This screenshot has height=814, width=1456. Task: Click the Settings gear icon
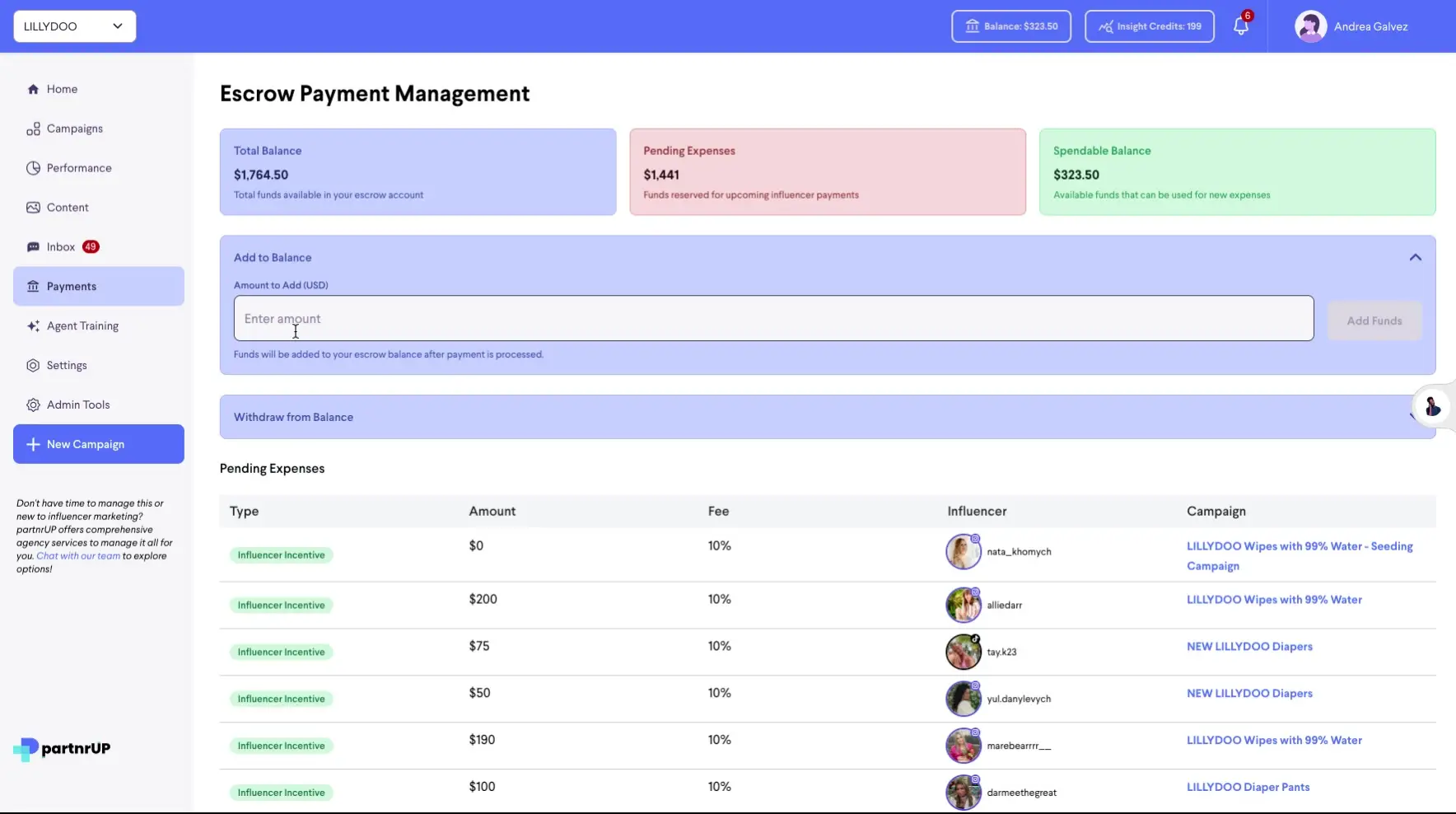tap(34, 365)
